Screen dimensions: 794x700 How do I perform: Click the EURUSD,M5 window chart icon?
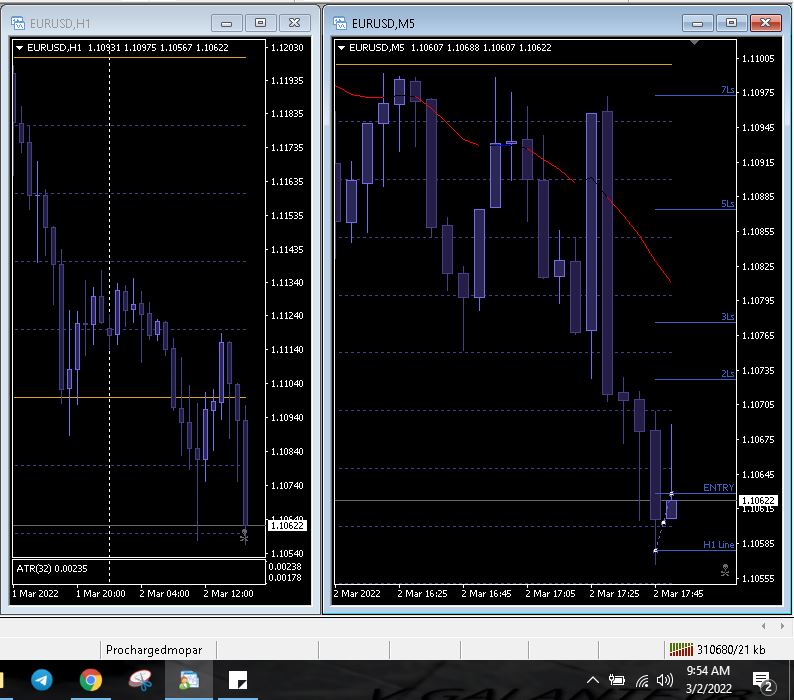click(x=340, y=23)
